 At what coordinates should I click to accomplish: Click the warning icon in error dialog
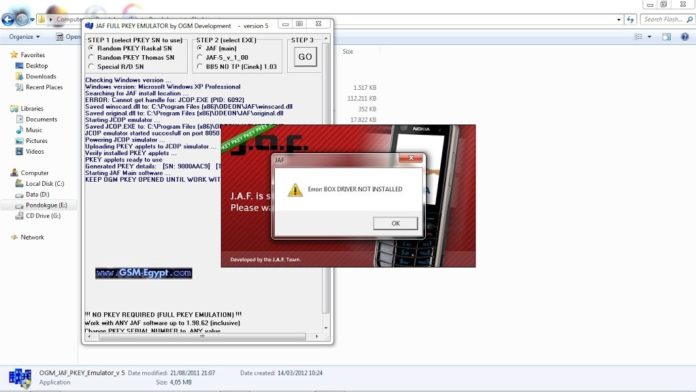pos(295,190)
